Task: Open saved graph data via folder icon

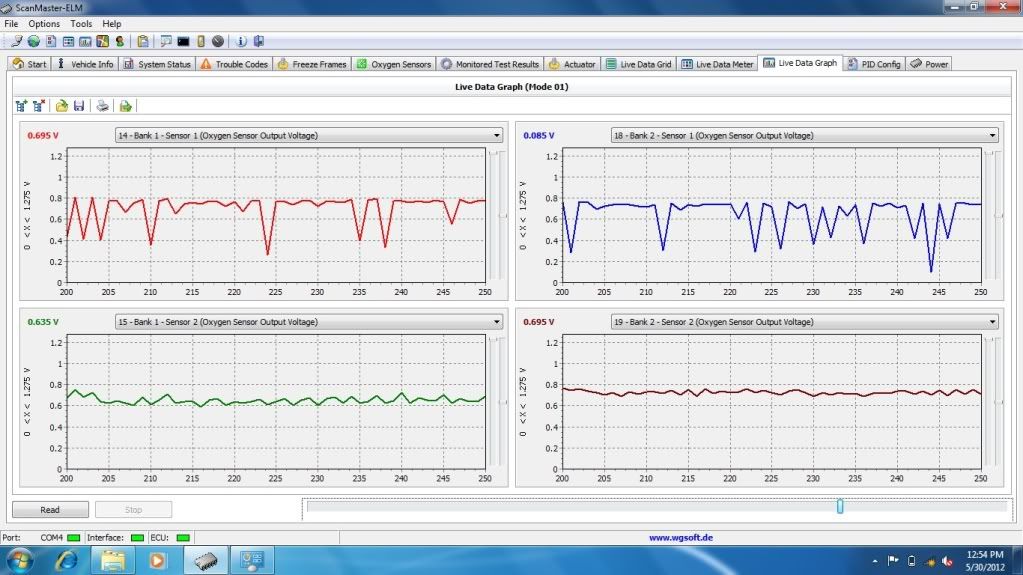Action: [62, 106]
